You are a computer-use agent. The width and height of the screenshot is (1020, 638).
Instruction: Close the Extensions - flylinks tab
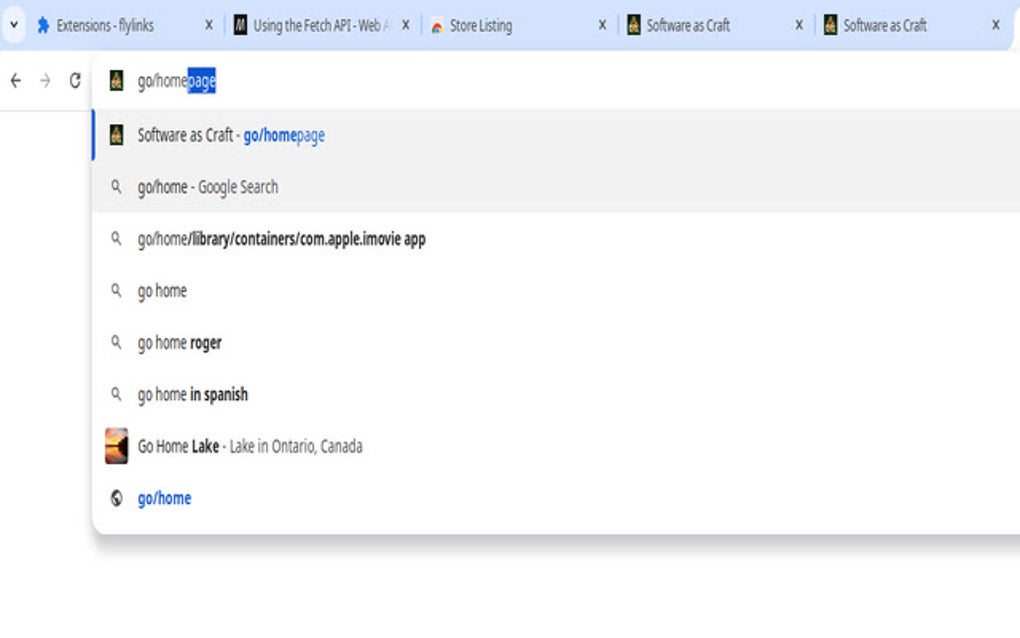tap(208, 26)
